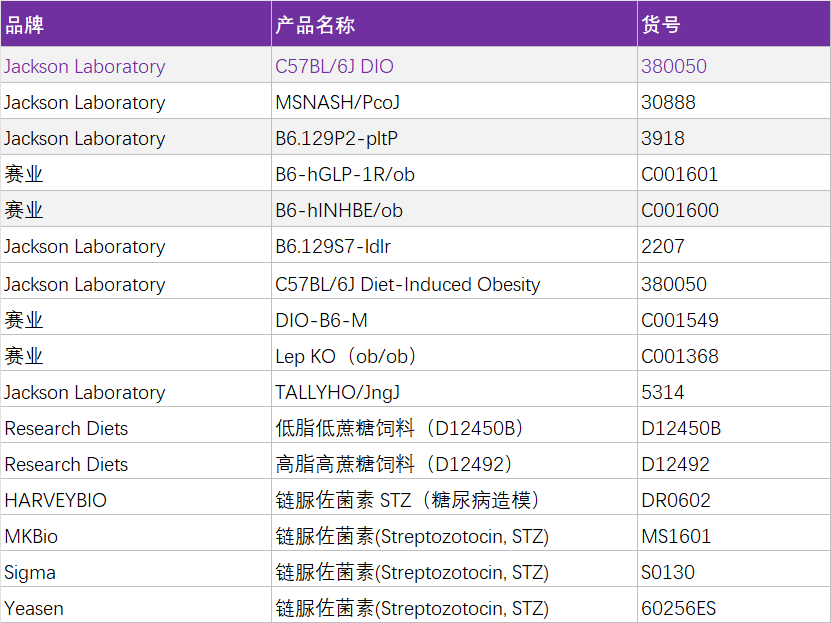
Task: Click the 货号 column header
Action: pyautogui.click(x=733, y=24)
